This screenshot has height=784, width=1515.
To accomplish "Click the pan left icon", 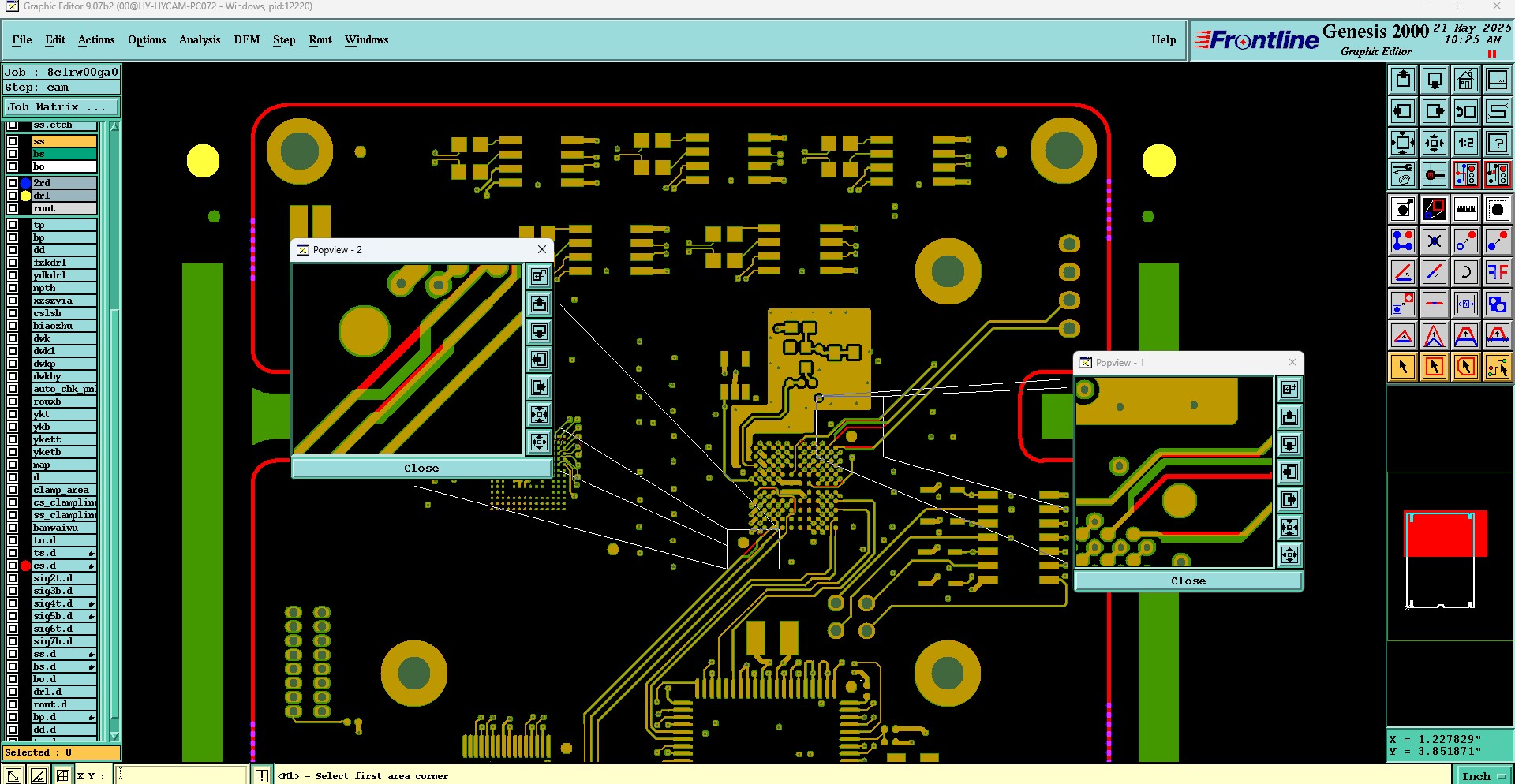I will pos(1403,111).
